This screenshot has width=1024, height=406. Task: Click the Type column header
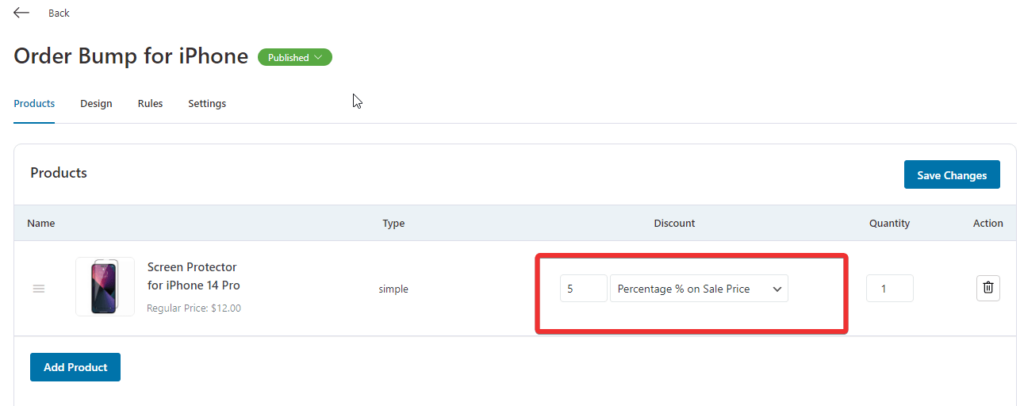394,223
